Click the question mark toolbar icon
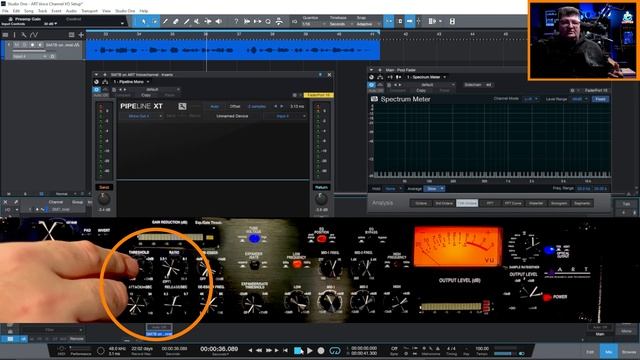640x360 pixels. (236, 21)
